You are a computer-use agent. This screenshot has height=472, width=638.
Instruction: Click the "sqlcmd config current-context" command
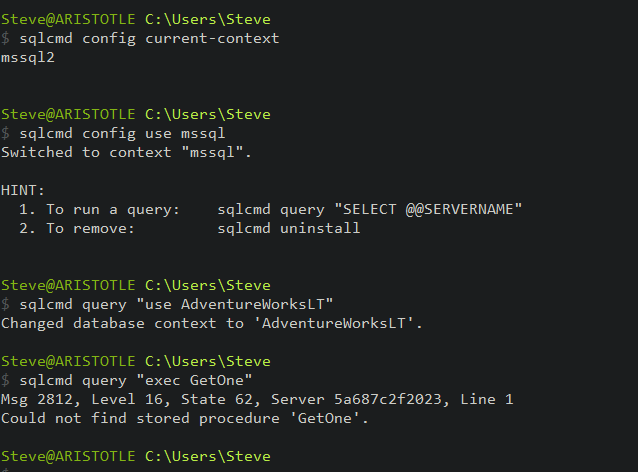point(149,38)
